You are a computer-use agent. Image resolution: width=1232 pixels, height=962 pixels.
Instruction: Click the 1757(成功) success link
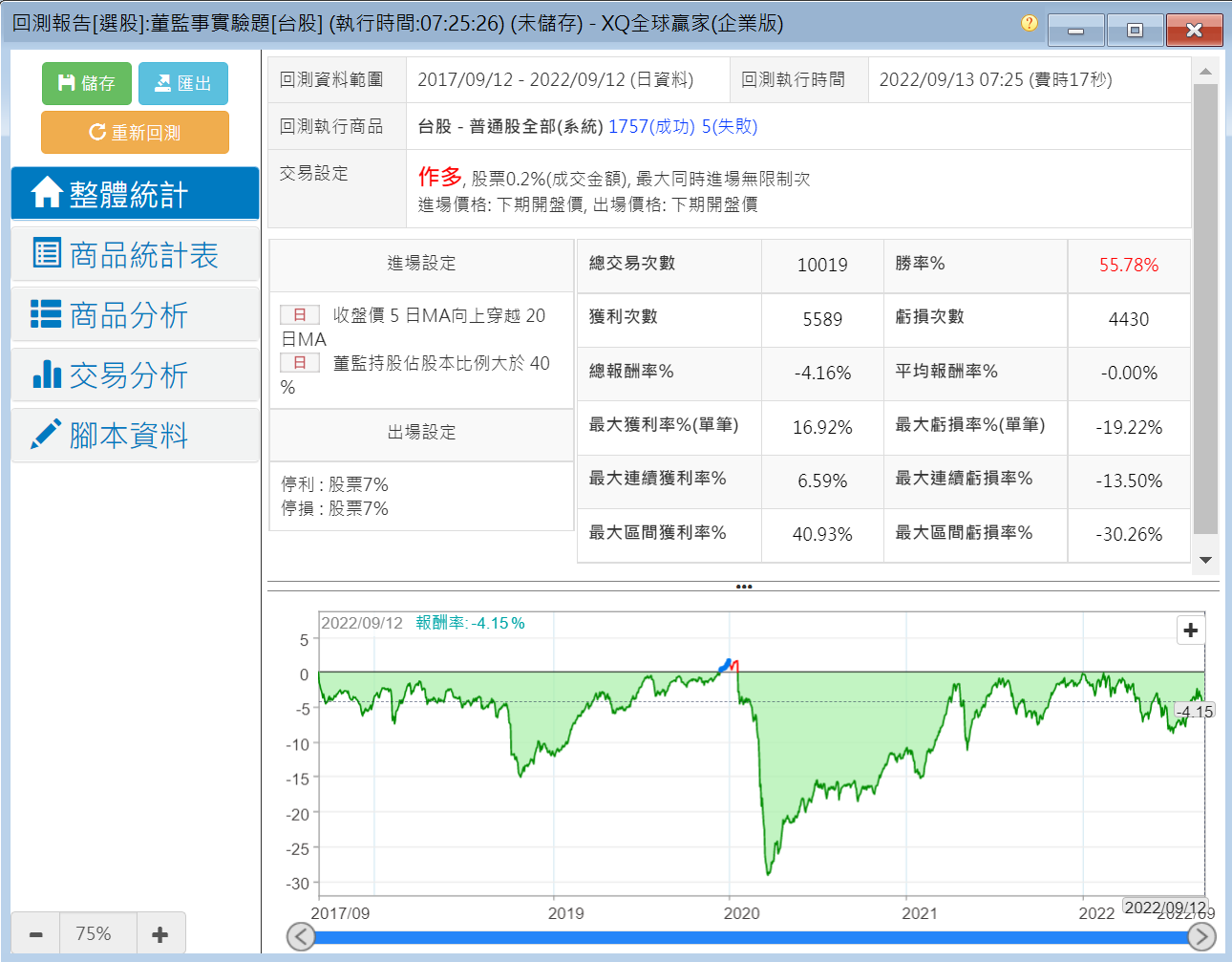click(x=650, y=126)
